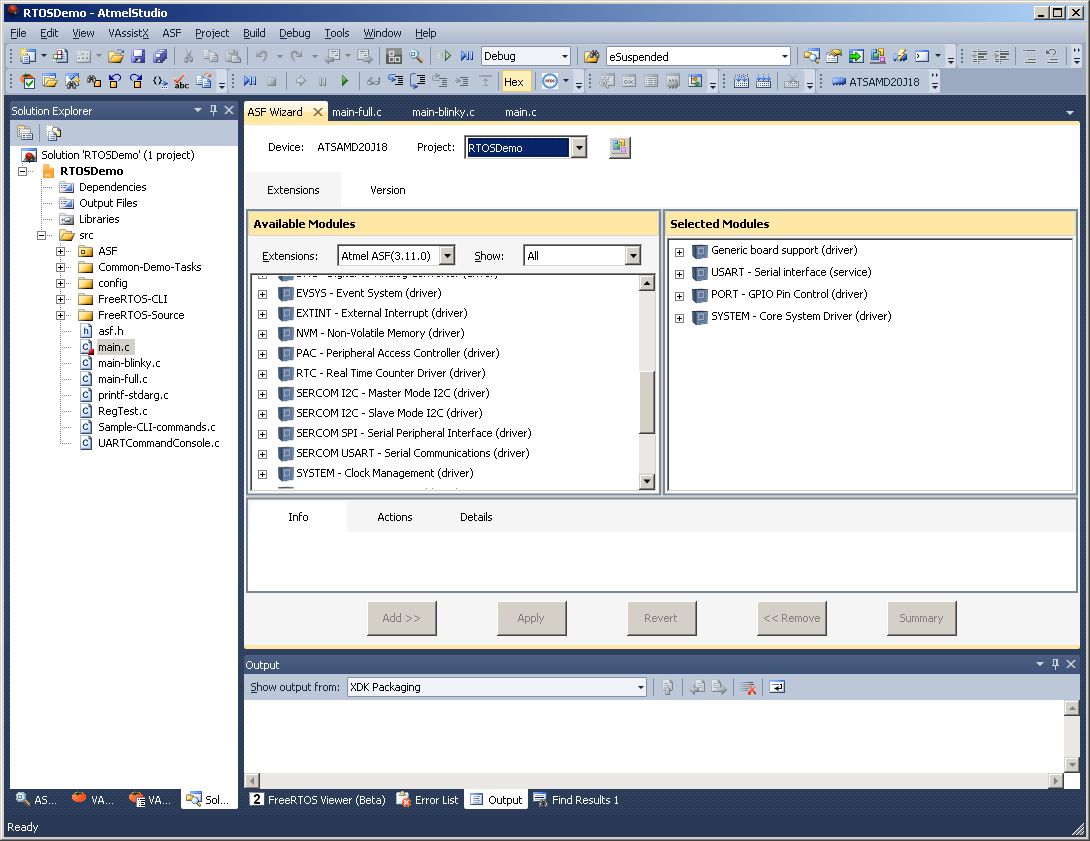Image resolution: width=1090 pixels, height=841 pixels.
Task: Expand the Generic board support selected module
Action: [x=679, y=252]
